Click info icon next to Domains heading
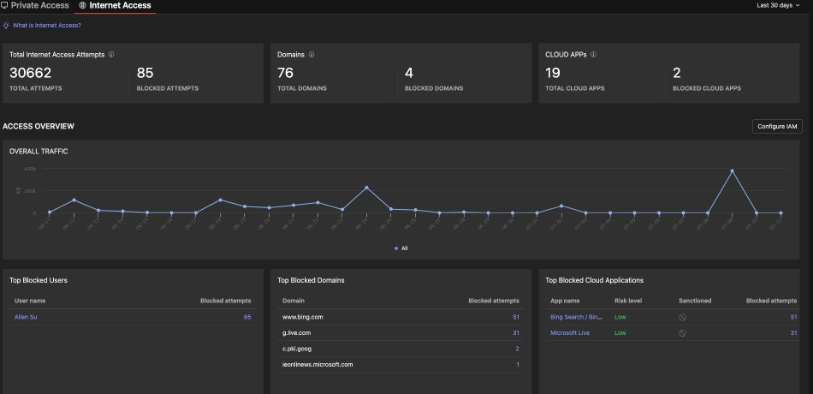The height and width of the screenshot is (394, 813). (311, 54)
